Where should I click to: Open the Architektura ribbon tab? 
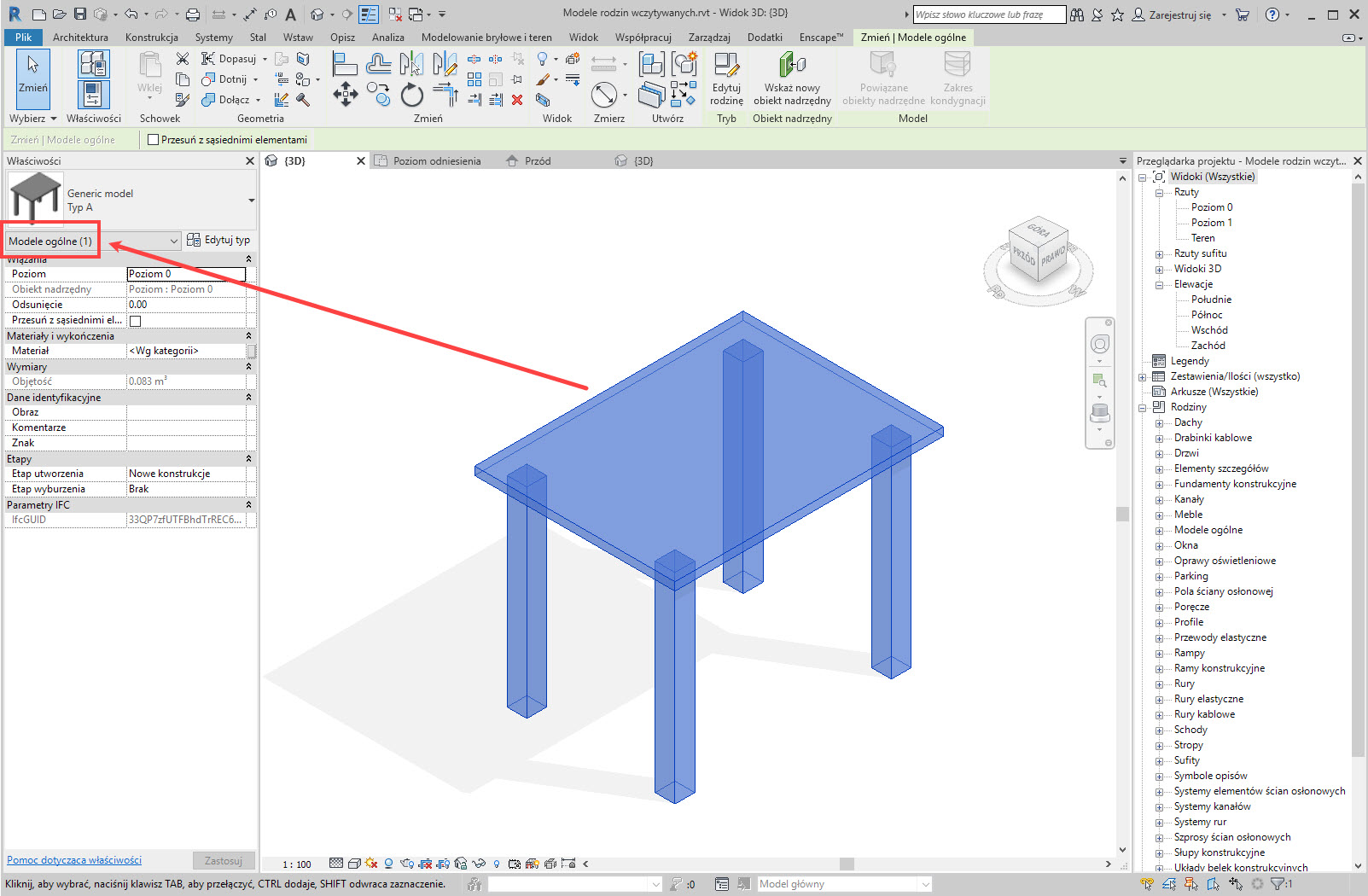(80, 38)
